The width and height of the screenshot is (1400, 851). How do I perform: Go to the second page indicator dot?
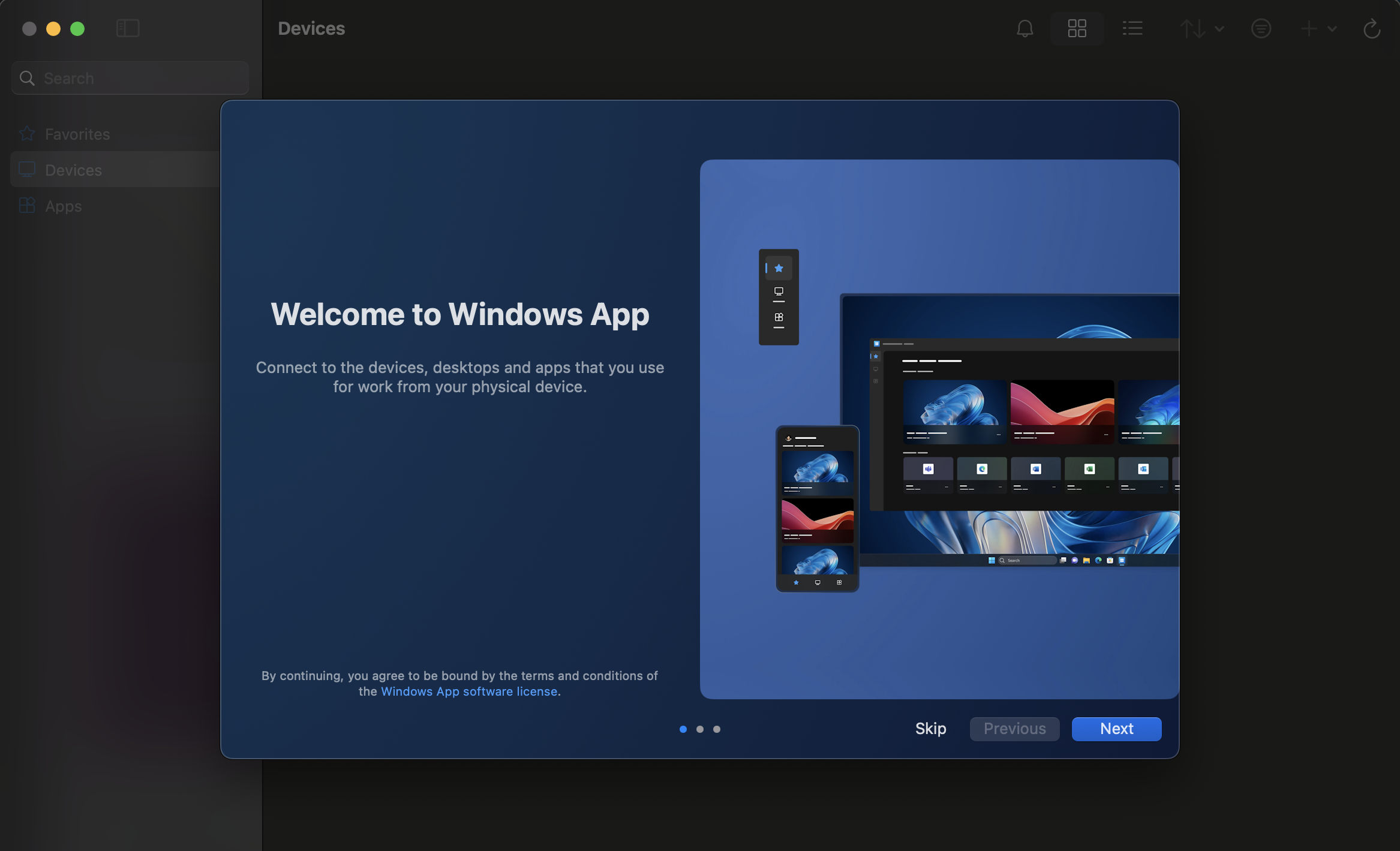[699, 729]
